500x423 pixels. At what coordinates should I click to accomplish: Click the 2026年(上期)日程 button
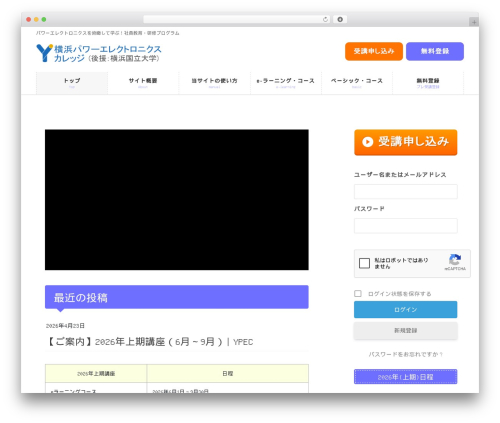click(x=406, y=377)
